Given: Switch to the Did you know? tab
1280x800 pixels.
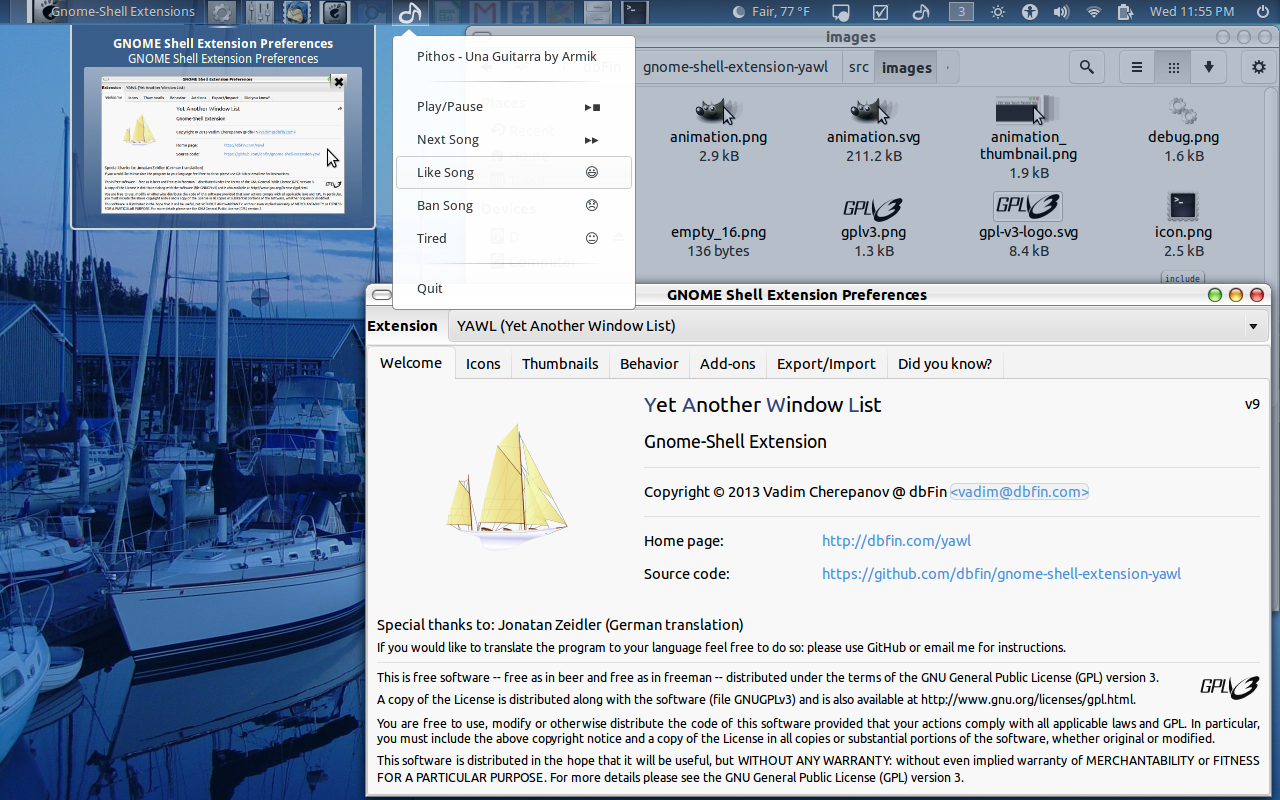Looking at the screenshot, I should click(945, 364).
